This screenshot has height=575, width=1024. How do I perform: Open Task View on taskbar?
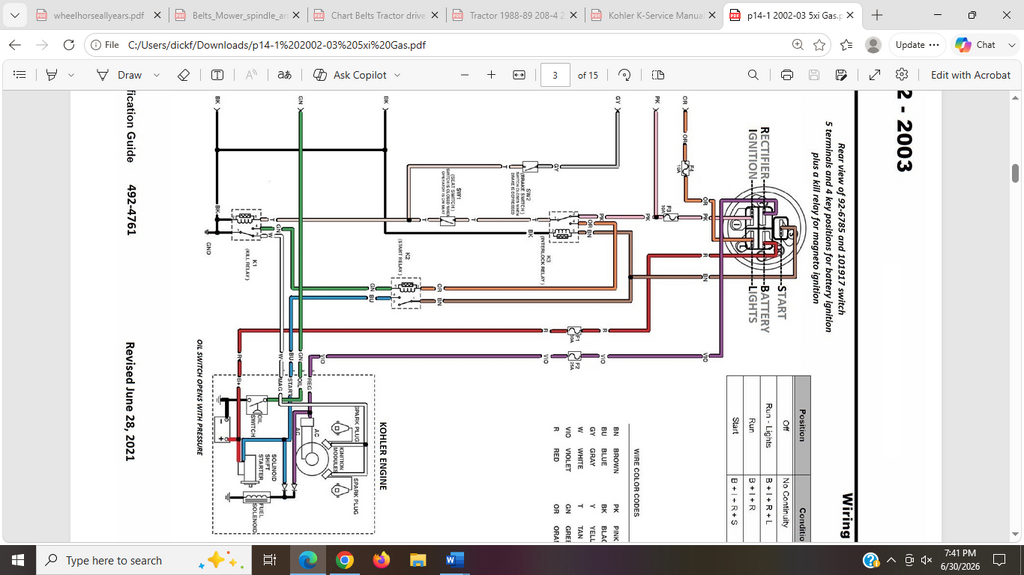pyautogui.click(x=269, y=560)
